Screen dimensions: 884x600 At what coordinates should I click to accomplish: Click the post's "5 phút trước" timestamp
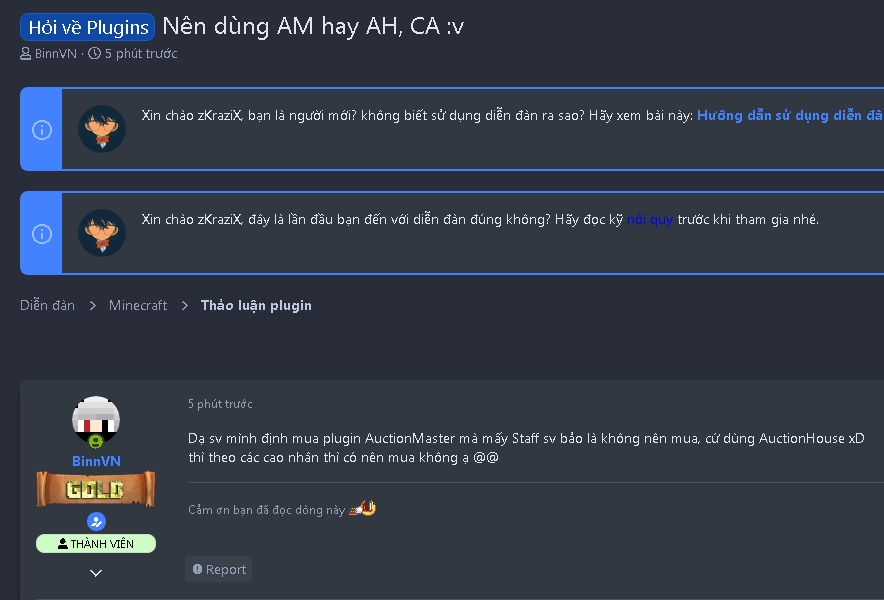(220, 405)
